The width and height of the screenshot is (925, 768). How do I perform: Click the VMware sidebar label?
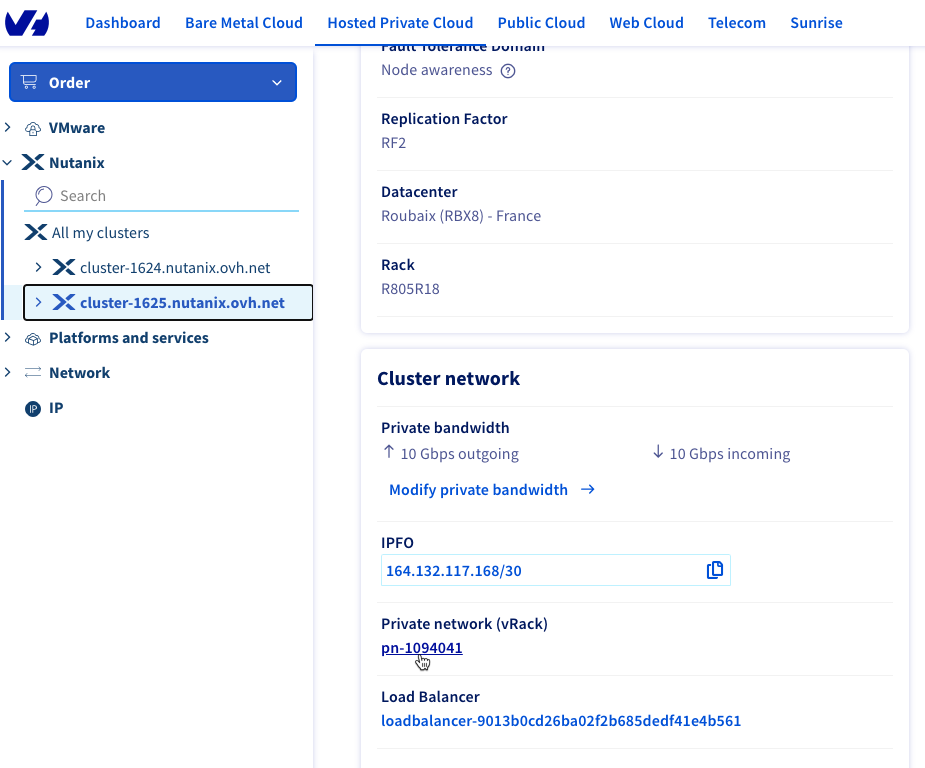click(x=77, y=128)
